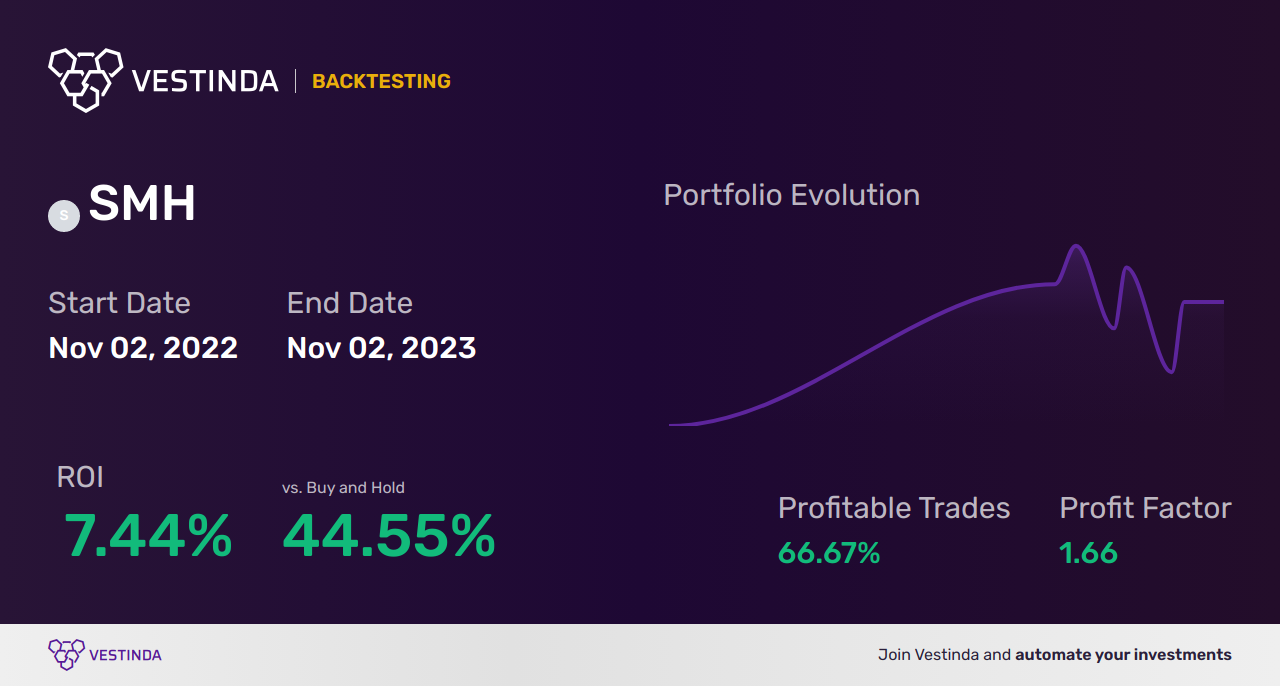
Task: Click the VESTINDA footer wordmark
Action: click(x=125, y=655)
